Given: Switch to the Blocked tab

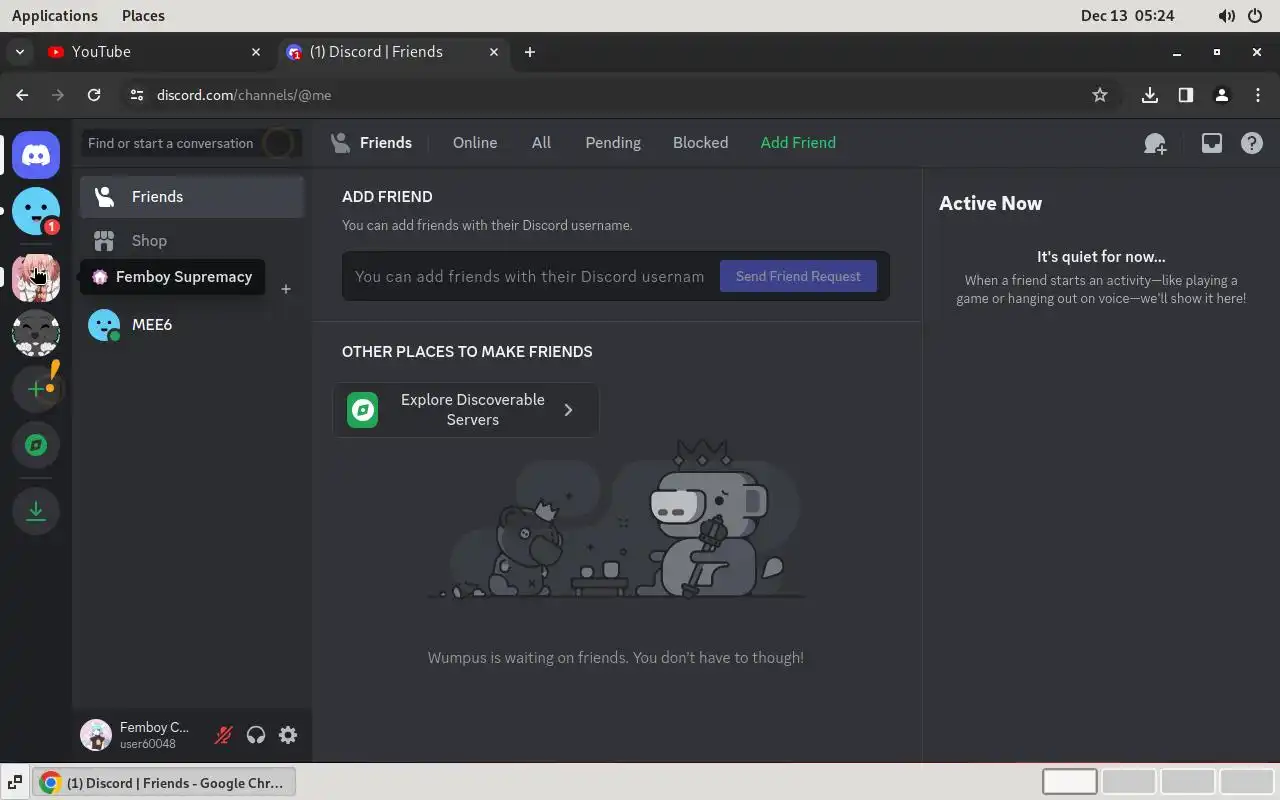Looking at the screenshot, I should click(x=700, y=143).
